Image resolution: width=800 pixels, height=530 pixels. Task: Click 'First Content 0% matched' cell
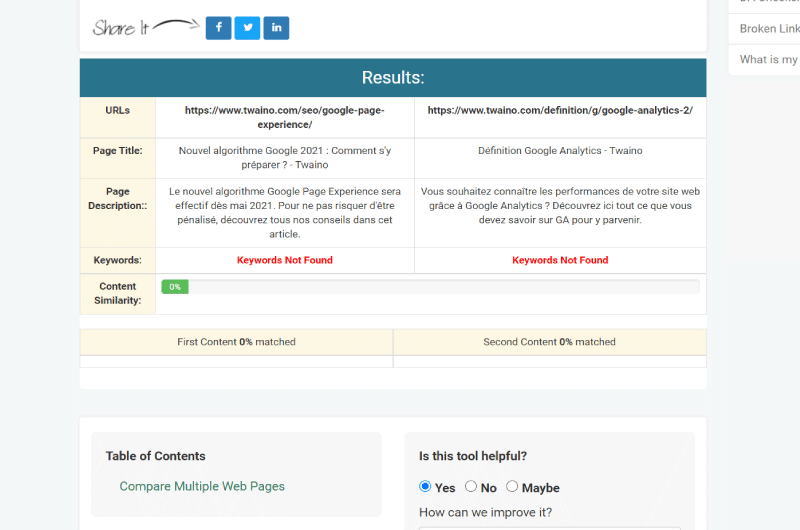[x=236, y=342]
